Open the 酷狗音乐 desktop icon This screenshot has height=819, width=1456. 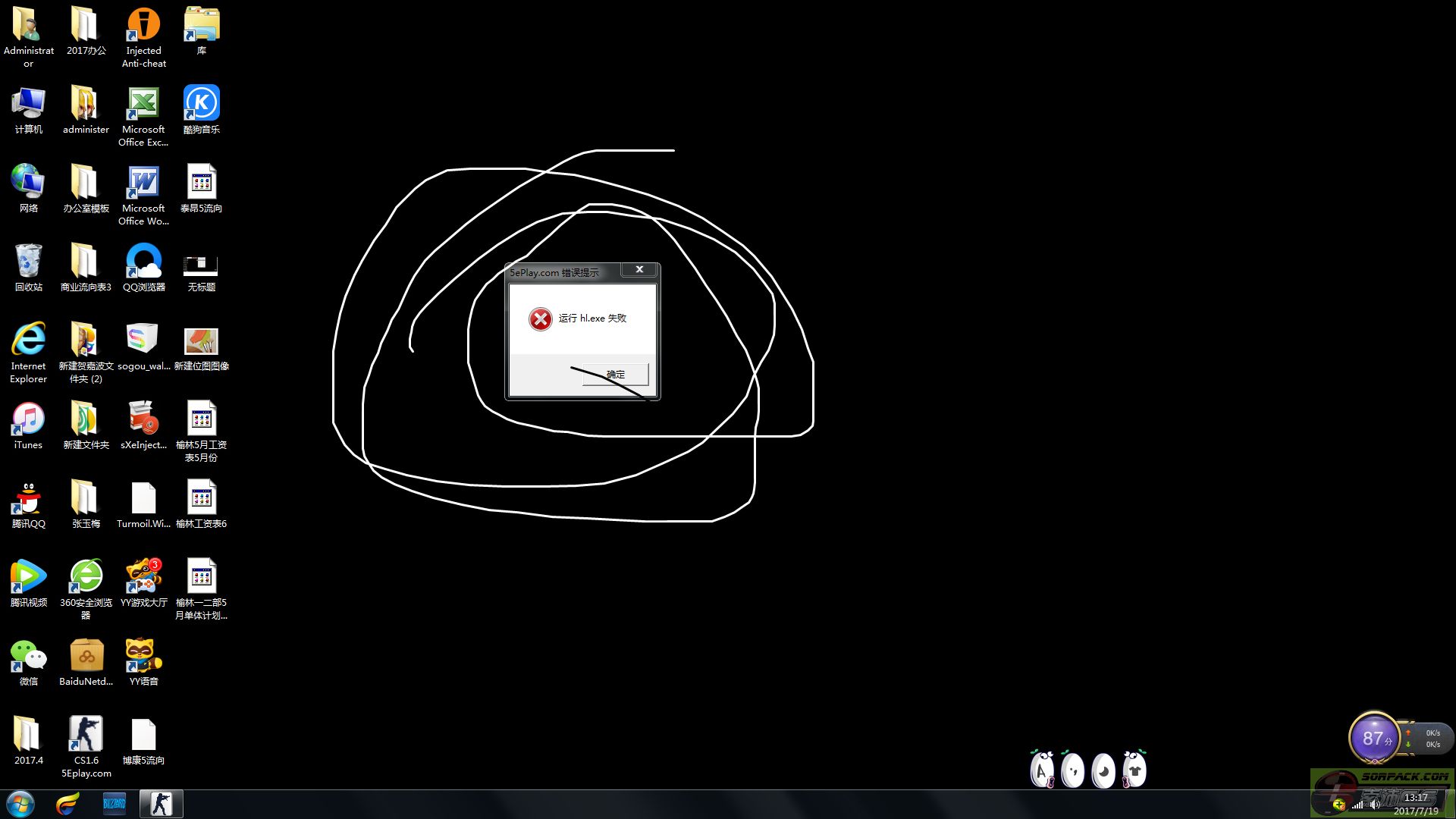201,104
